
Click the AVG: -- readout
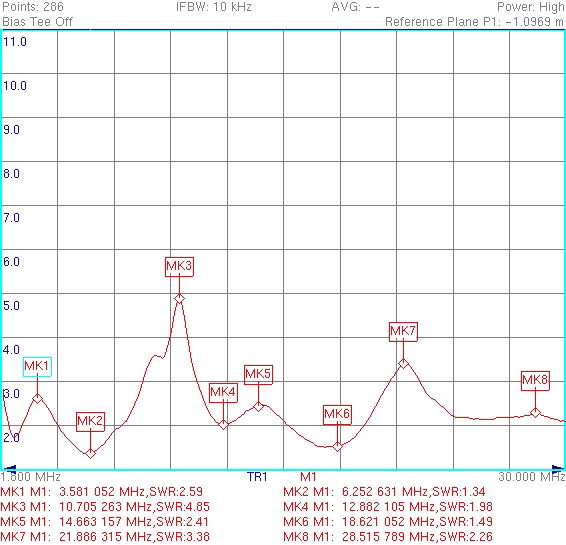[355, 6]
